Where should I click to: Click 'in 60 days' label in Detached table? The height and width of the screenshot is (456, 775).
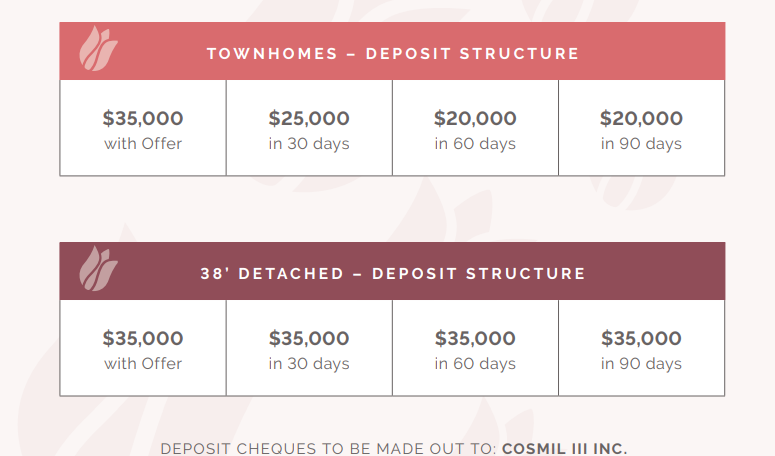coord(475,364)
